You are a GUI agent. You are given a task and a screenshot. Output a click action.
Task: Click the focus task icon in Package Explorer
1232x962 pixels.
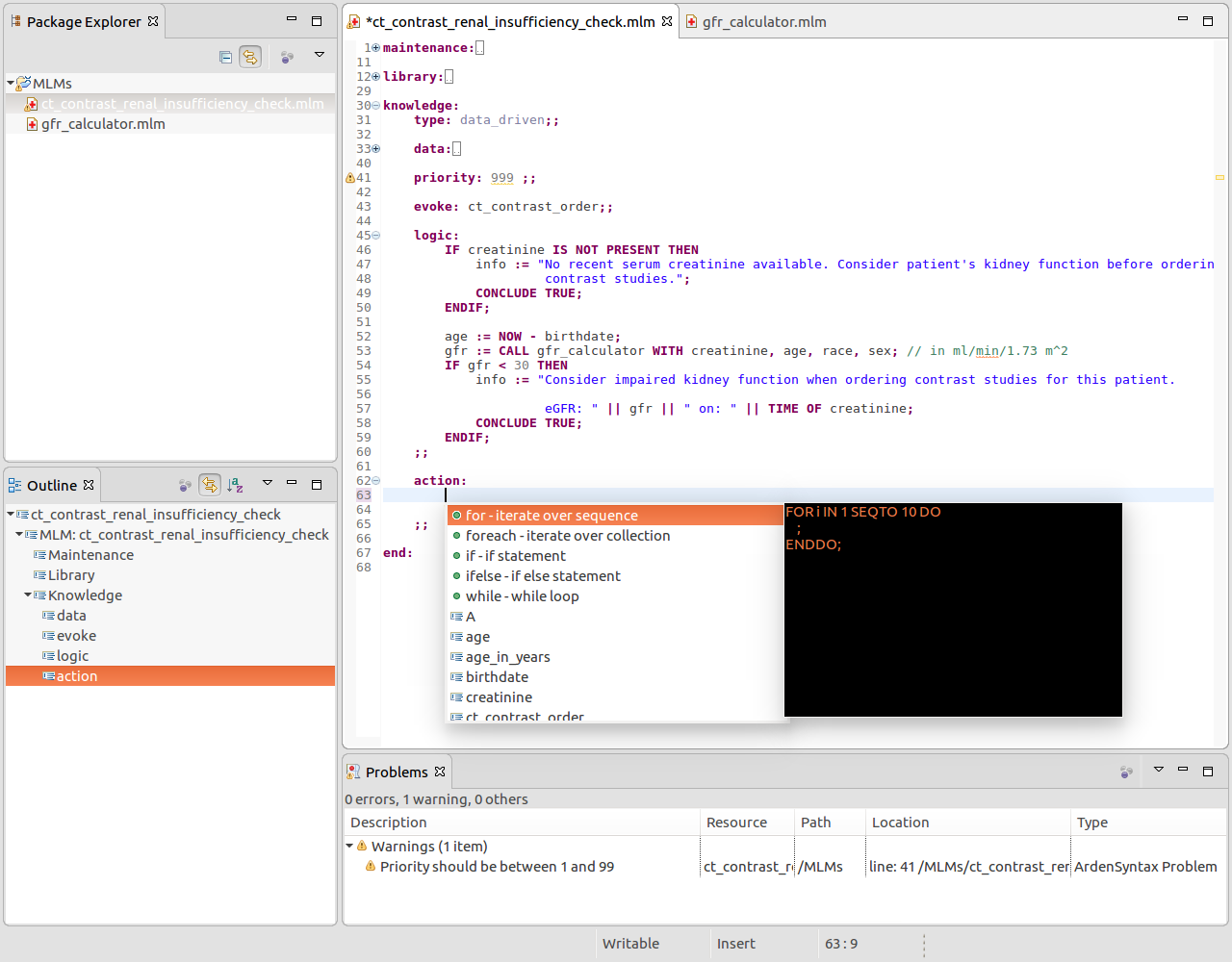(287, 57)
